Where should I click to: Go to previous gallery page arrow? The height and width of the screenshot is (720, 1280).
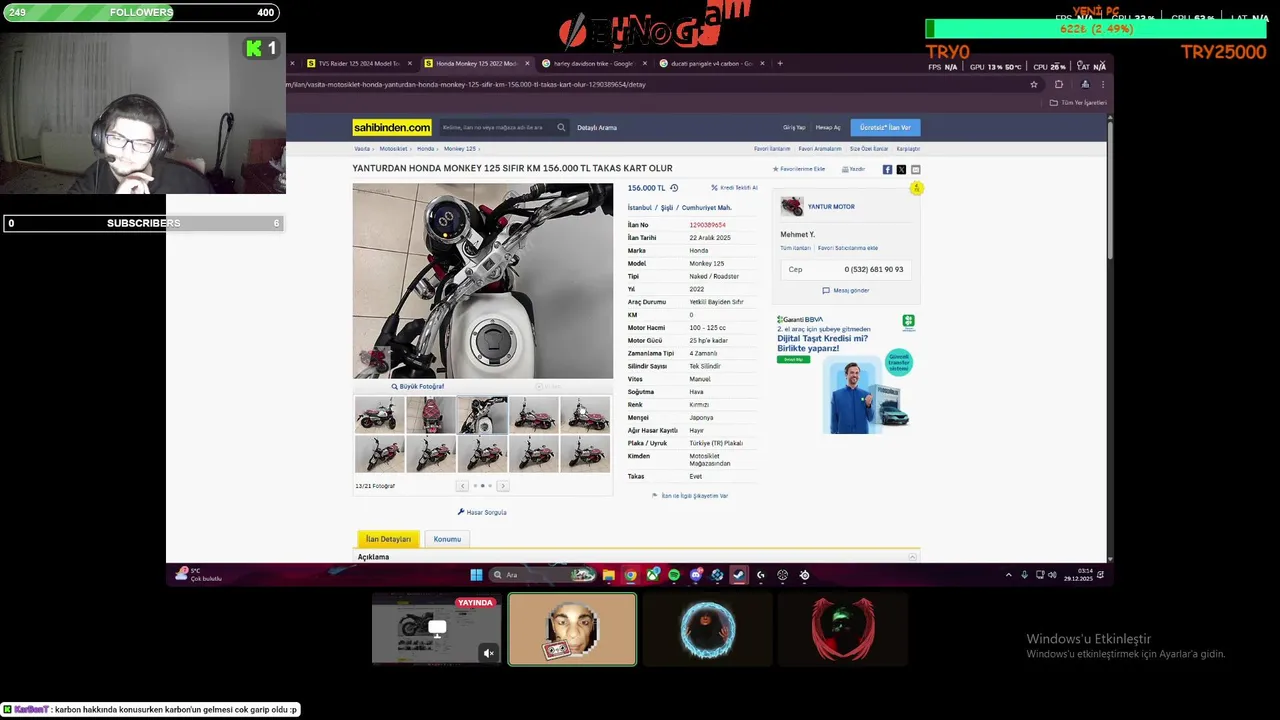[x=462, y=486]
